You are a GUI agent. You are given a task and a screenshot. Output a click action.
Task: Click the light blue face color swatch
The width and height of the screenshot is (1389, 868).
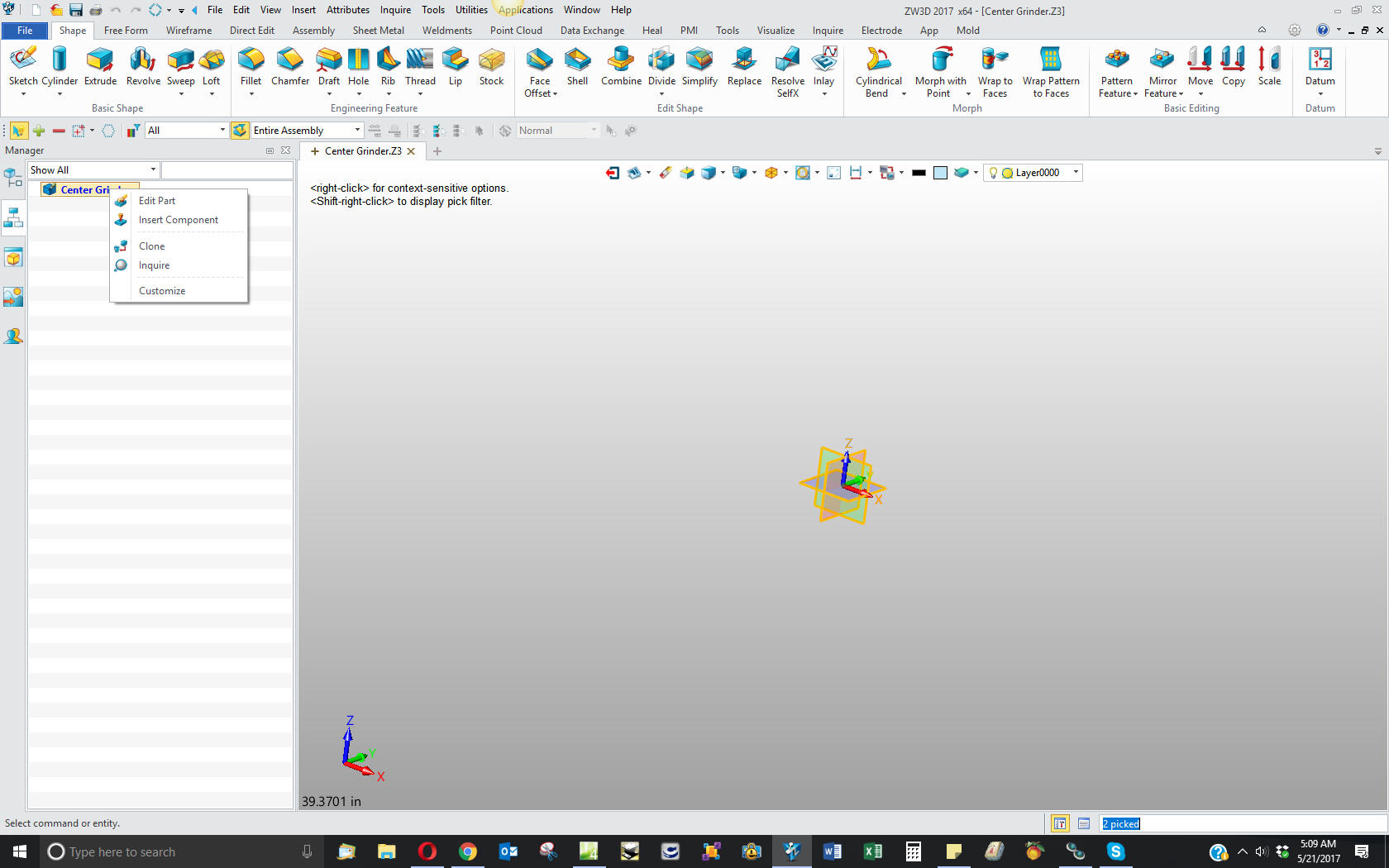tap(940, 173)
